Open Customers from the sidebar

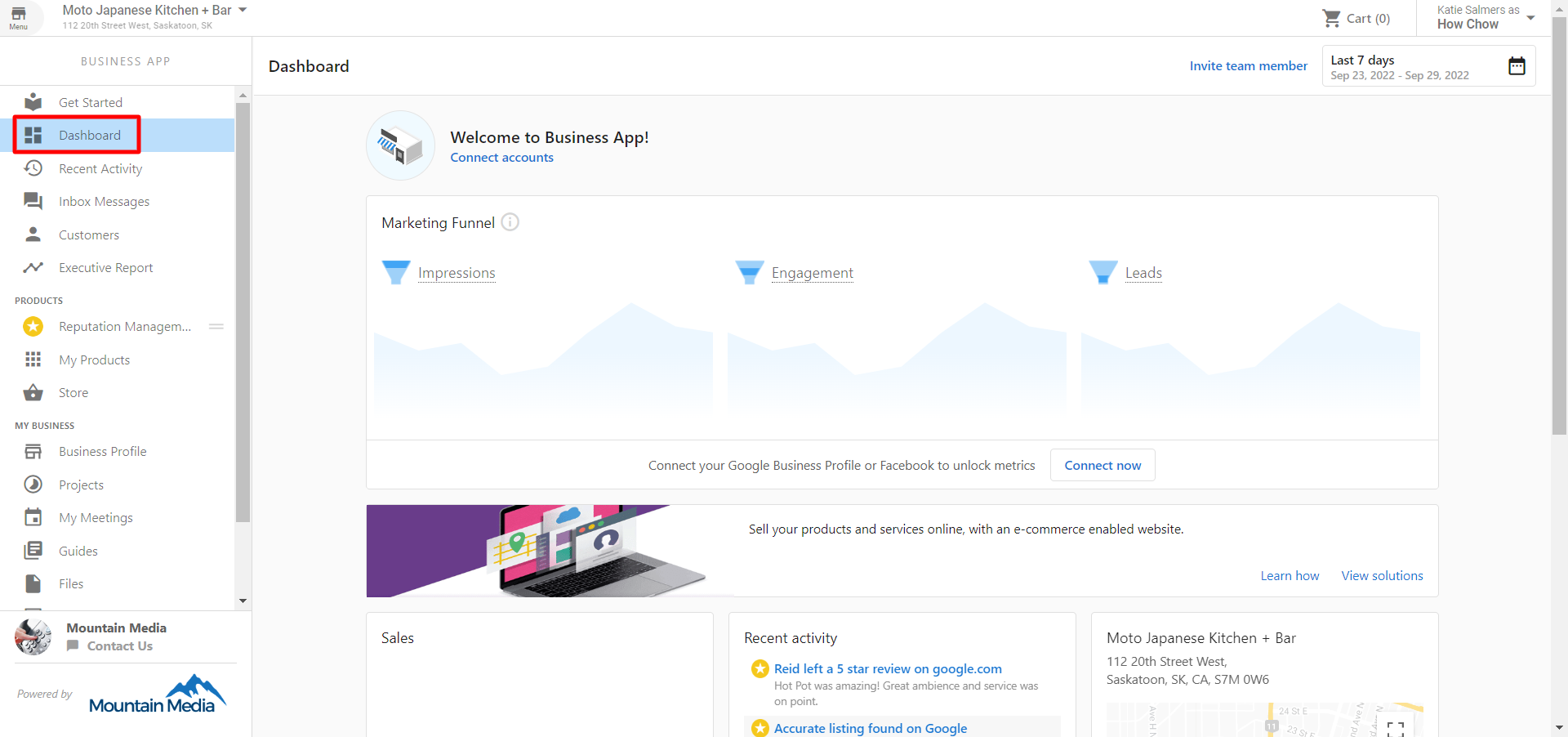pos(118,234)
